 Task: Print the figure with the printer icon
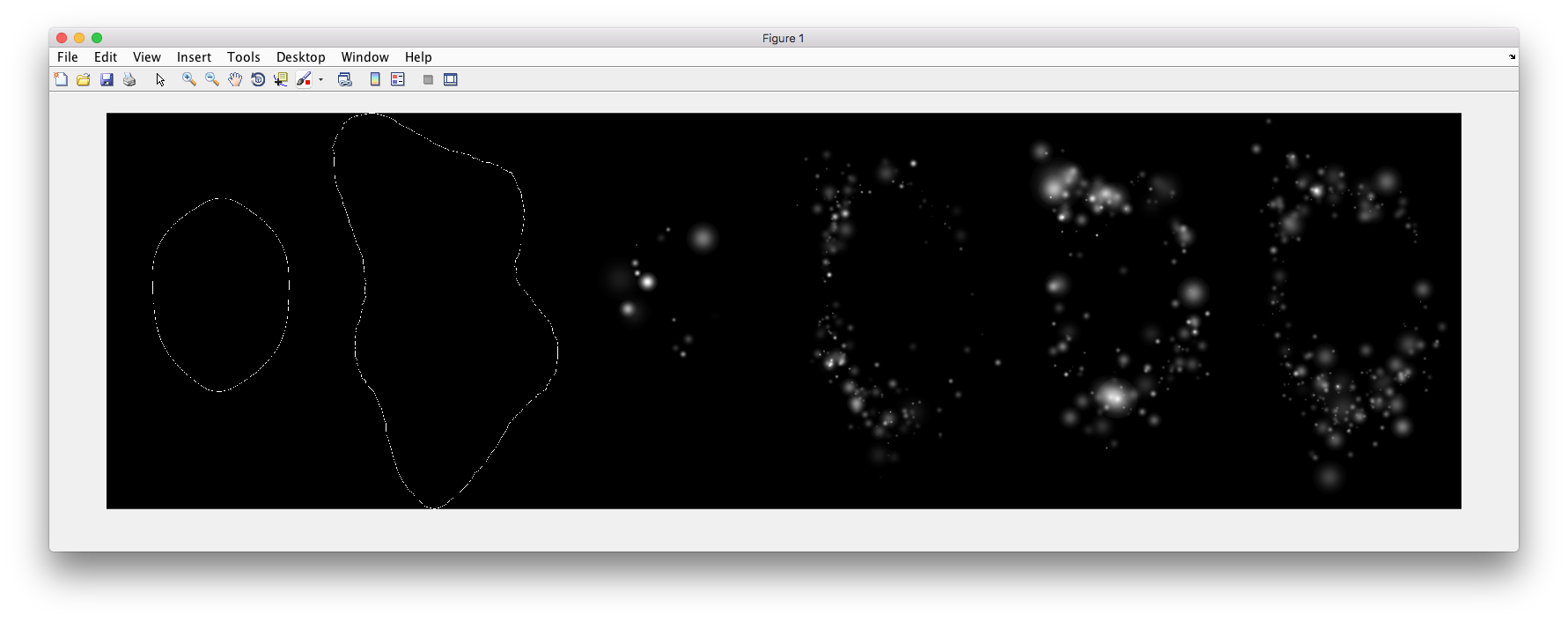click(x=129, y=80)
